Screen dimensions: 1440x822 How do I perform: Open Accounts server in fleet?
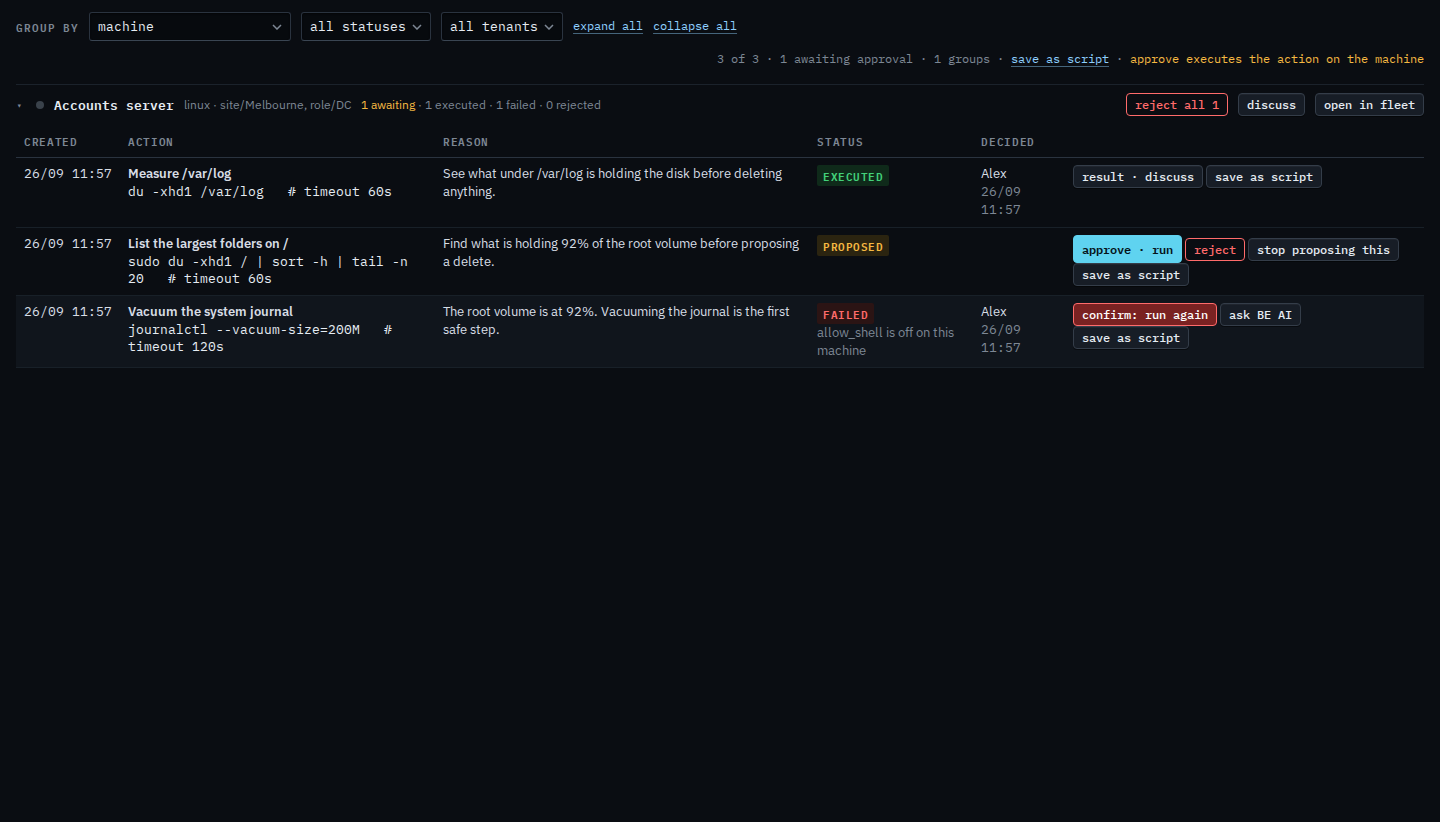click(1369, 105)
